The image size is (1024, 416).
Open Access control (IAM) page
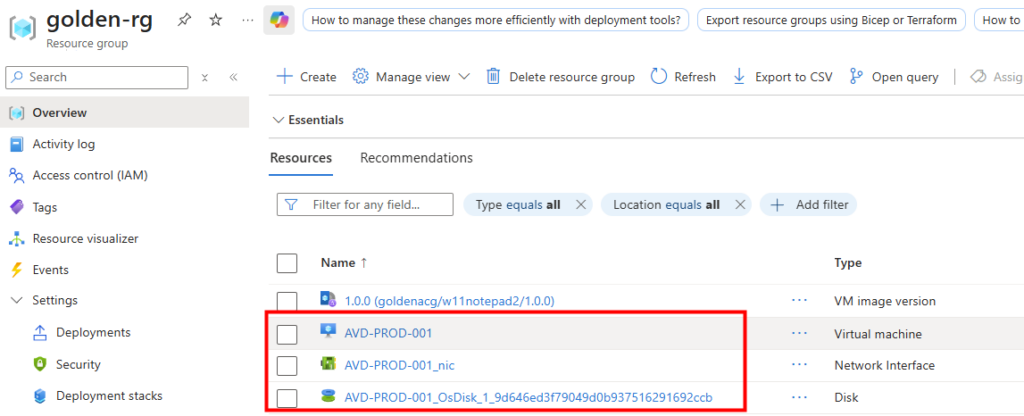89,175
